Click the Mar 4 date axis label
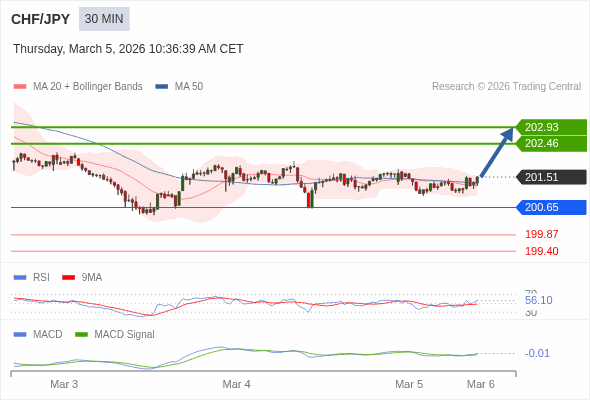 coord(236,384)
